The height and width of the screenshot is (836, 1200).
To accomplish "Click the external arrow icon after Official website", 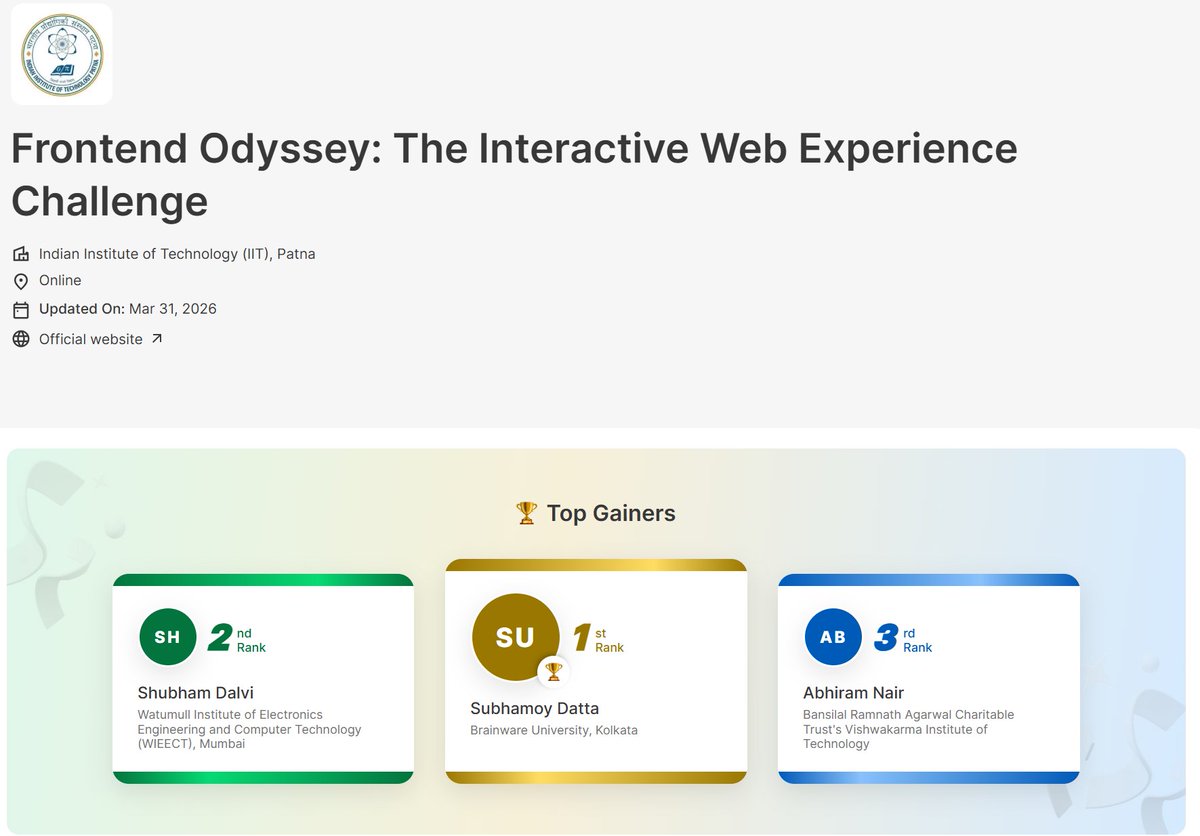I will point(156,339).
